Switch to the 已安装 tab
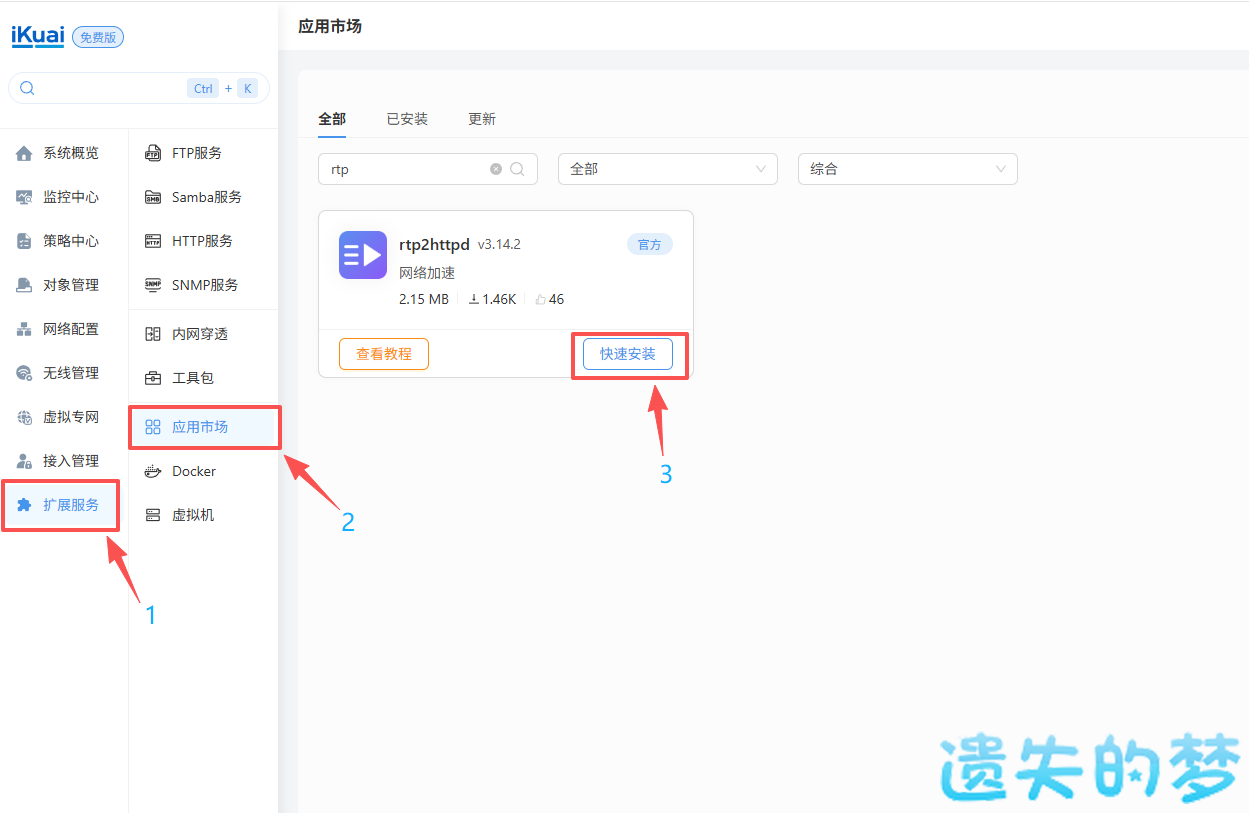 407,119
